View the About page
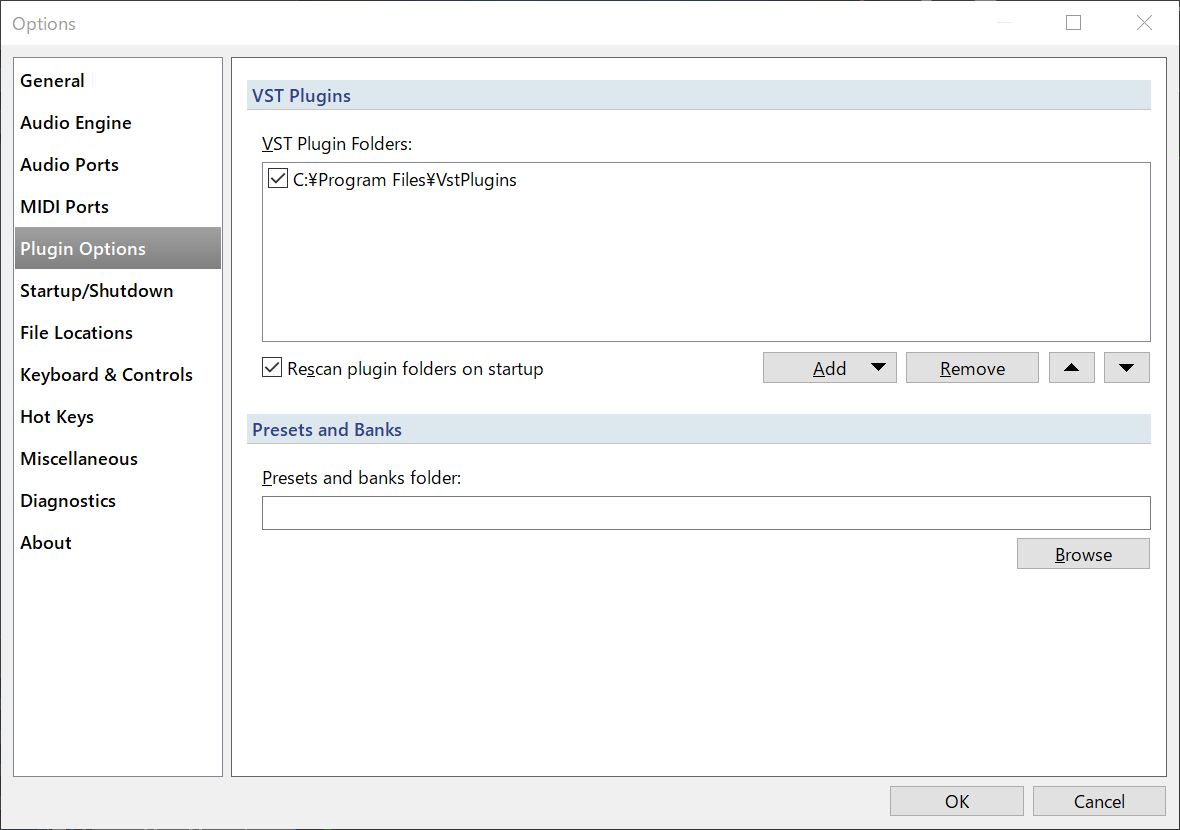The image size is (1180, 830). (46, 543)
